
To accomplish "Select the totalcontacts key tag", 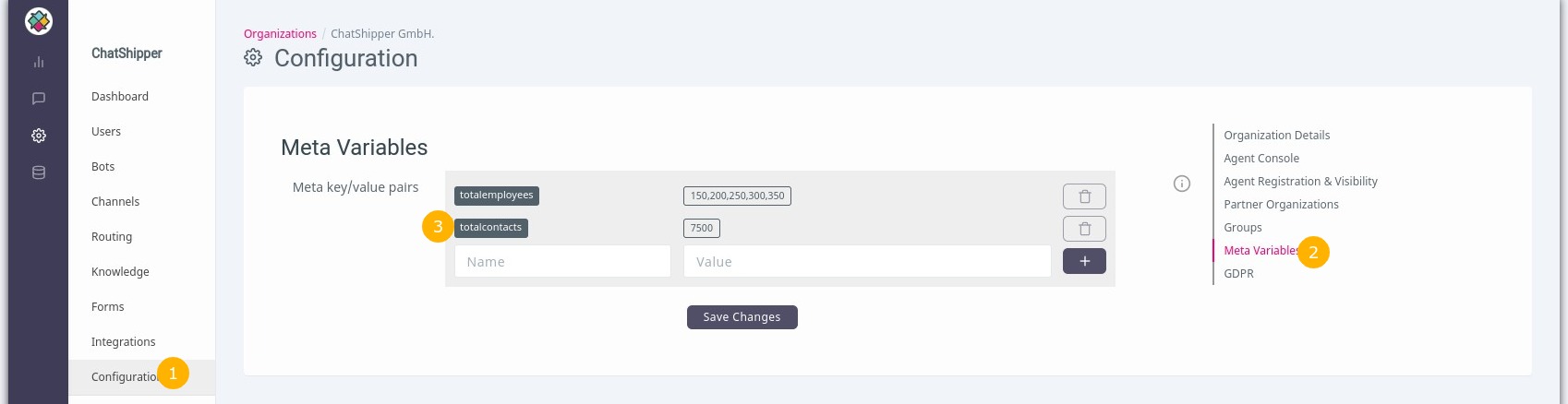I will click(x=491, y=228).
